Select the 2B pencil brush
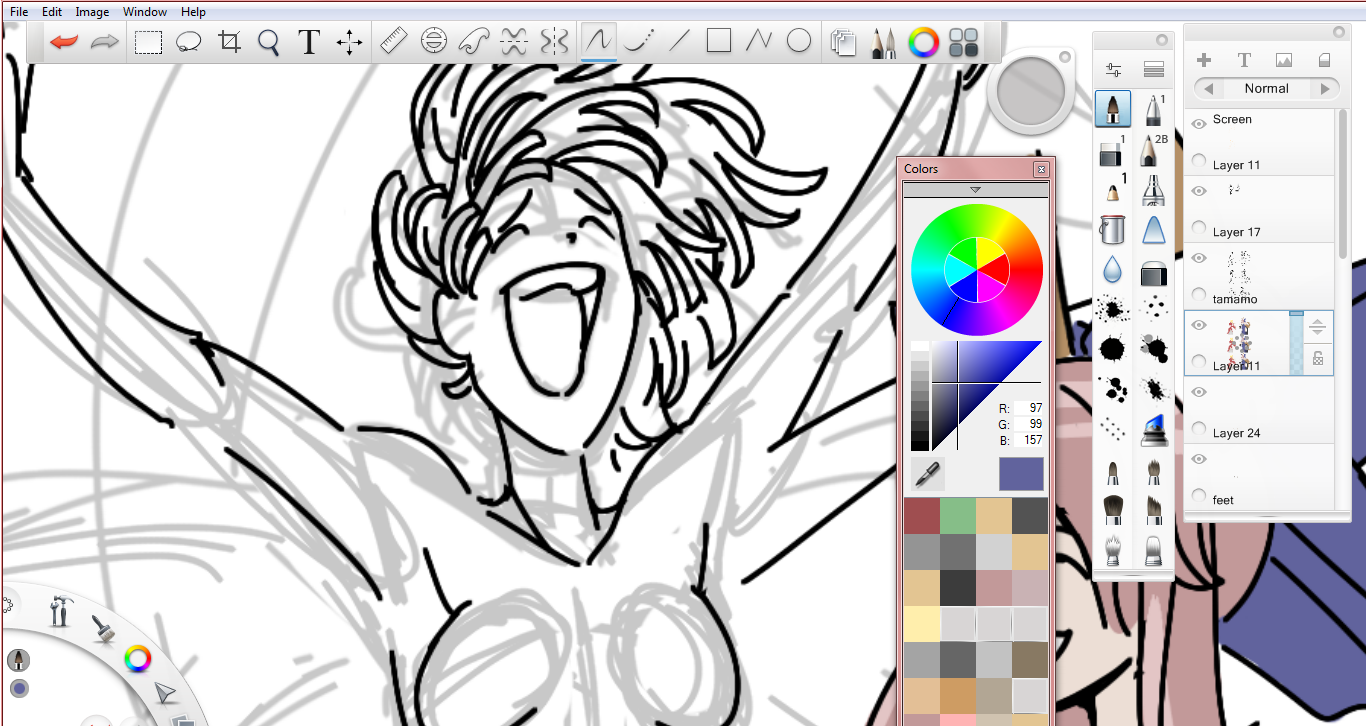 pos(1153,150)
